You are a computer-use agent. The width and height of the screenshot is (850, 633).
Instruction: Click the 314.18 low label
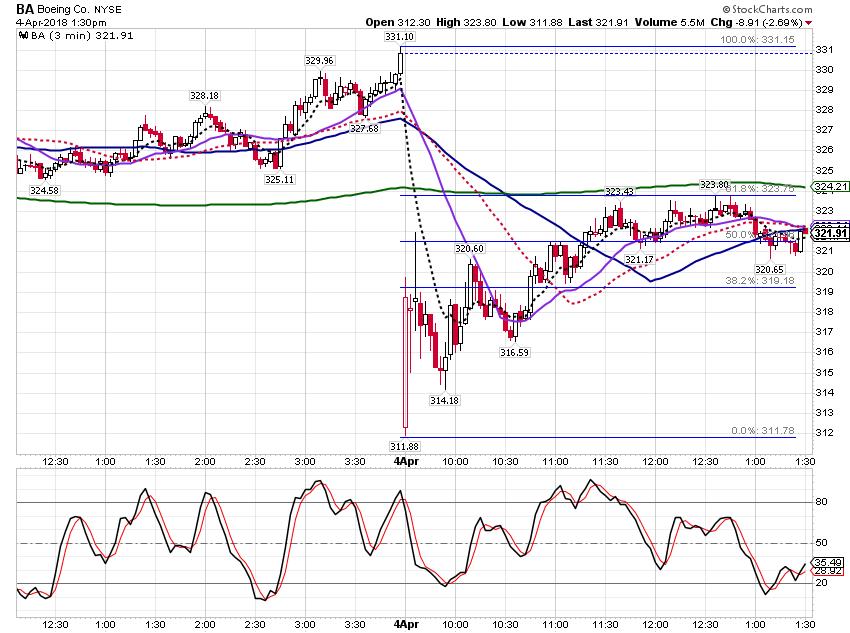click(444, 401)
